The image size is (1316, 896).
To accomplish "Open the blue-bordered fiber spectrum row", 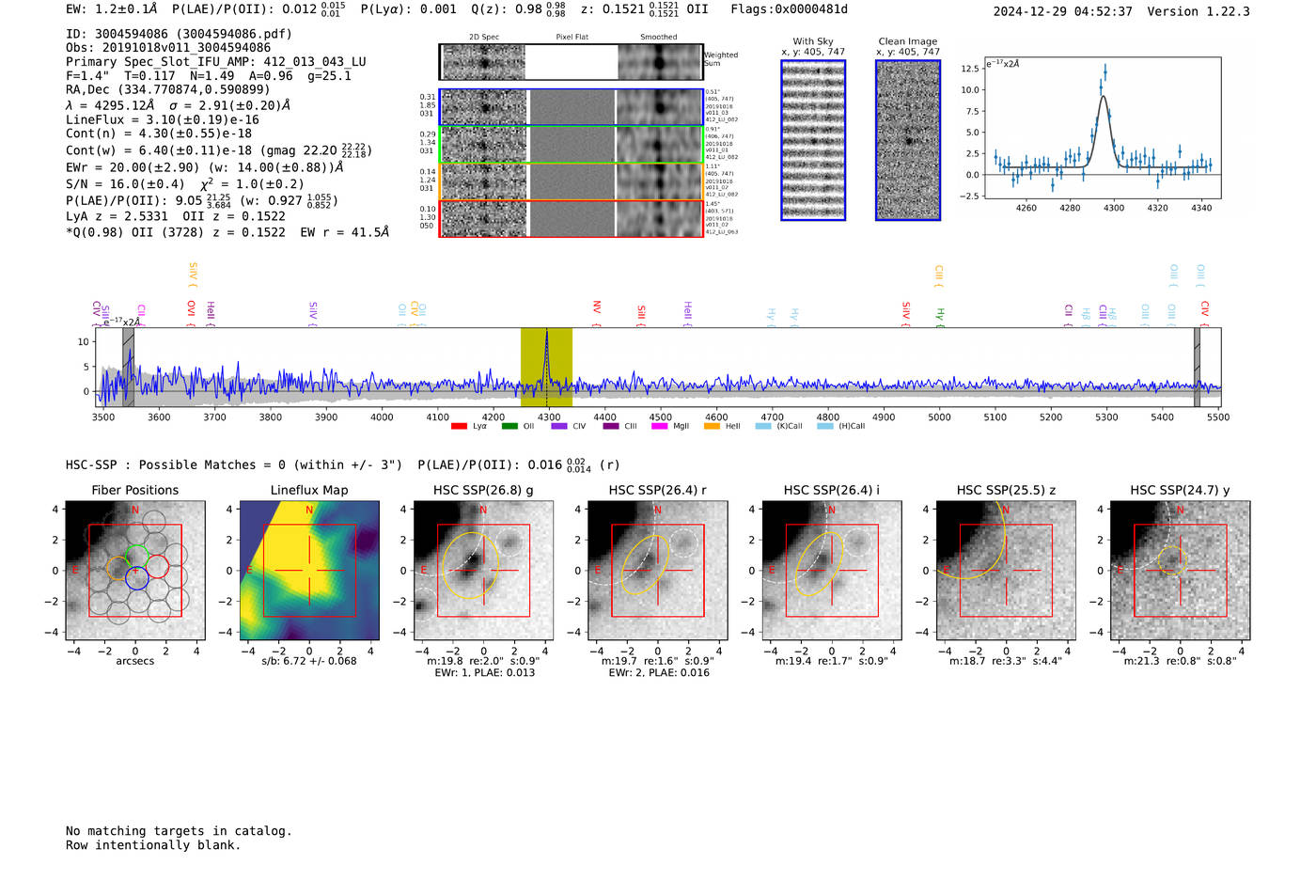I will 572,107.
